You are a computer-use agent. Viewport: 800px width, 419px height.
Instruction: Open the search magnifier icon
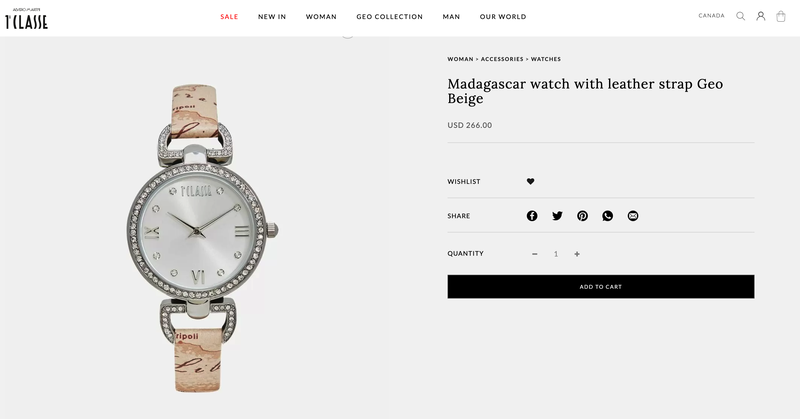point(740,16)
